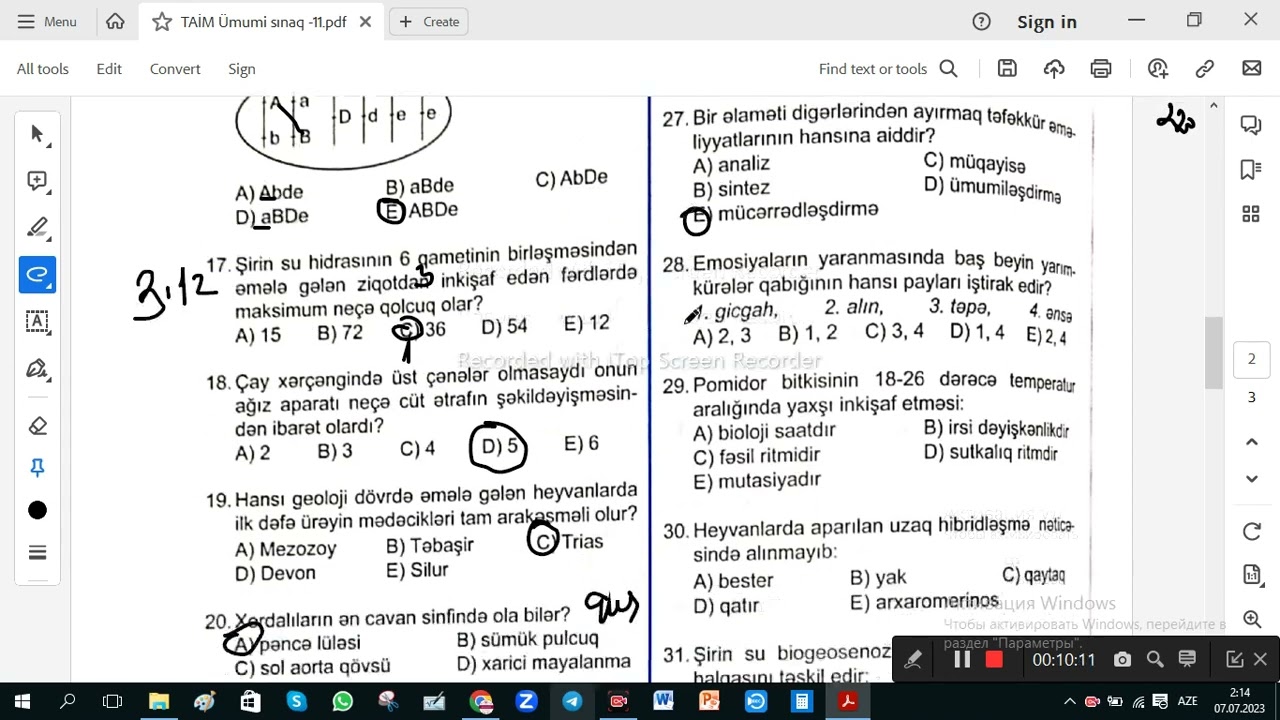Choose the Select arrow tool
The width and height of the screenshot is (1280, 720).
(37, 134)
